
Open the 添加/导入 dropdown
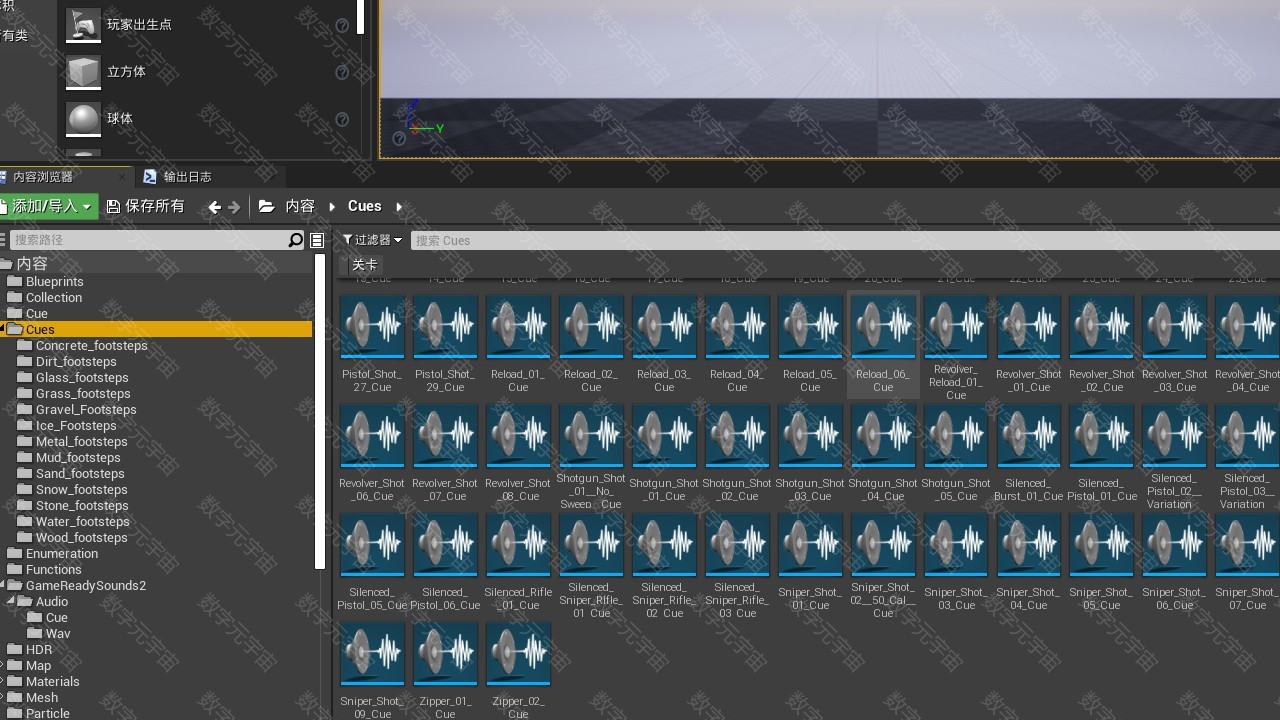(x=48, y=207)
